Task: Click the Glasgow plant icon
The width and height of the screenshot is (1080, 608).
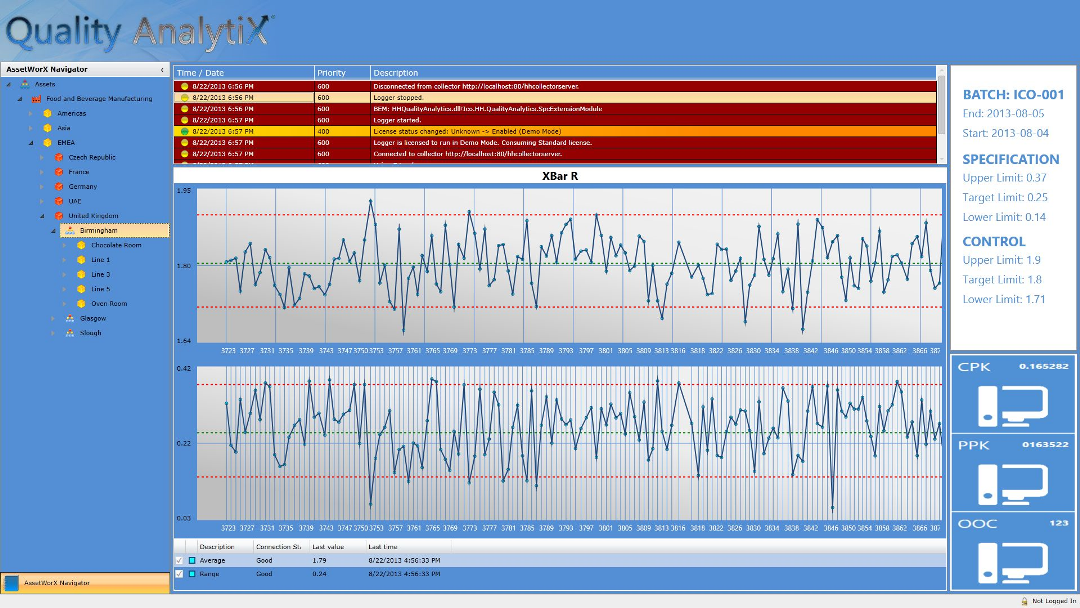Action: pos(69,316)
